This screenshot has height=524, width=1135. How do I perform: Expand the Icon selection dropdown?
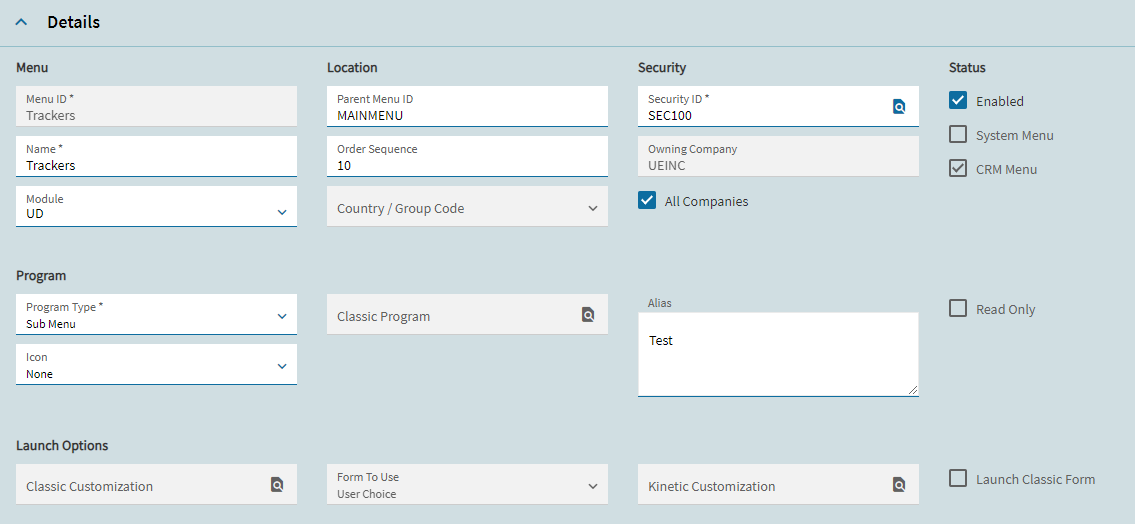[156, 364]
